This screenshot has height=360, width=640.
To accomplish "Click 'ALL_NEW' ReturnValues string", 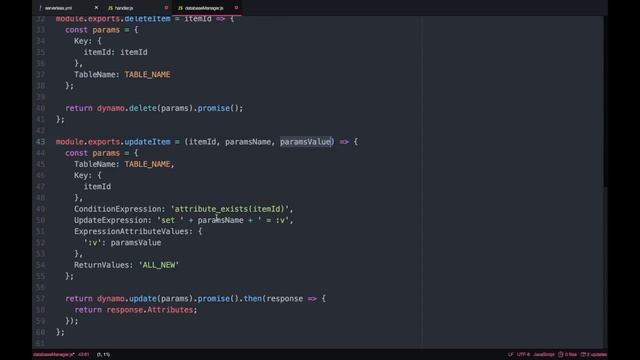I will tap(159, 265).
